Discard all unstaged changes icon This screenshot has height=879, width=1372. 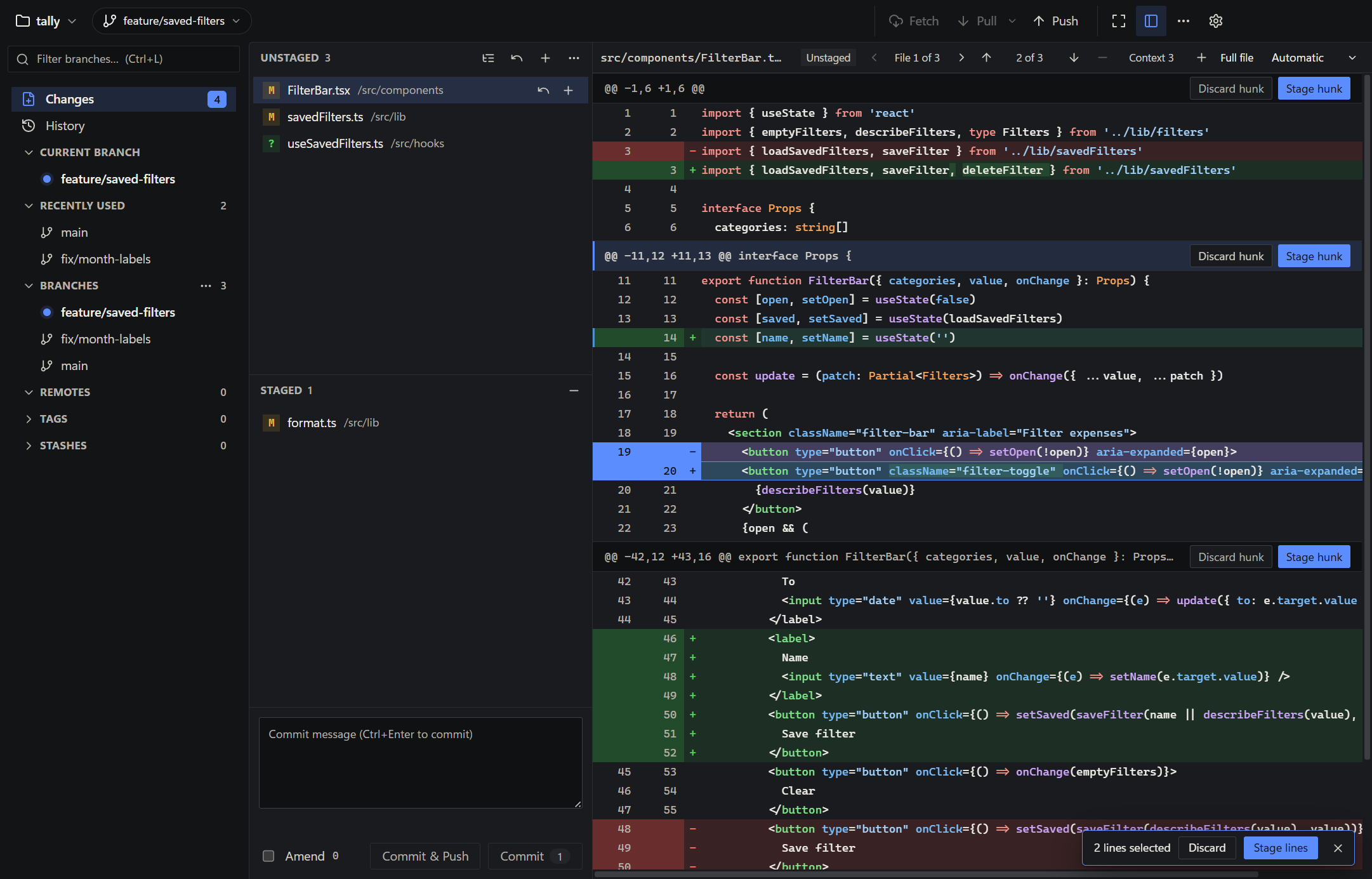(x=517, y=58)
